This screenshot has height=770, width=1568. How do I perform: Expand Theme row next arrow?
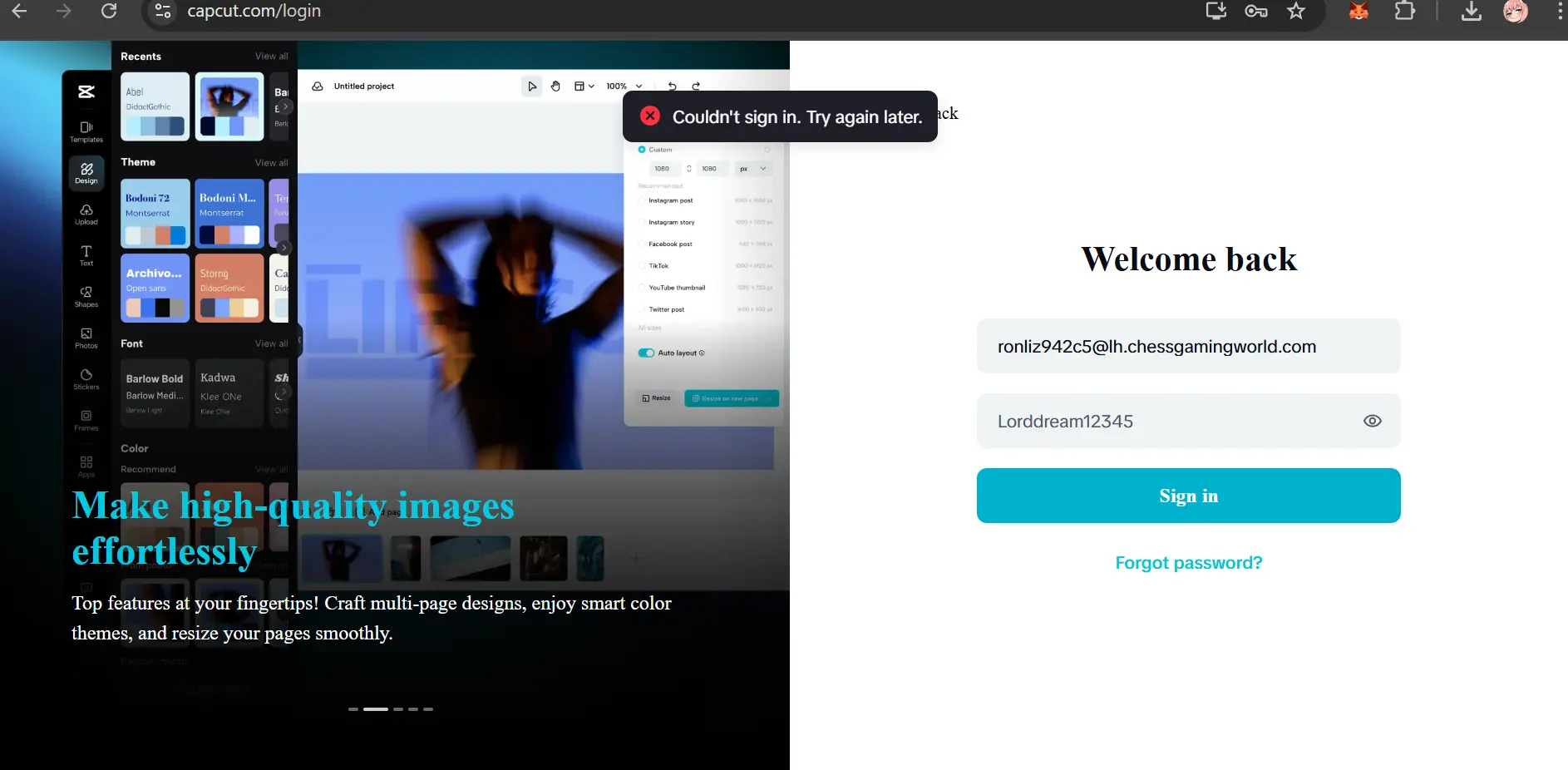tap(284, 248)
